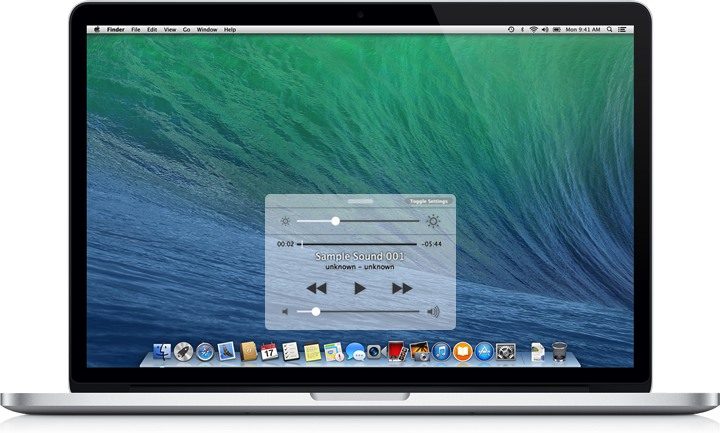Launch Safari from the dock
The height and width of the screenshot is (433, 720).
pos(205,352)
